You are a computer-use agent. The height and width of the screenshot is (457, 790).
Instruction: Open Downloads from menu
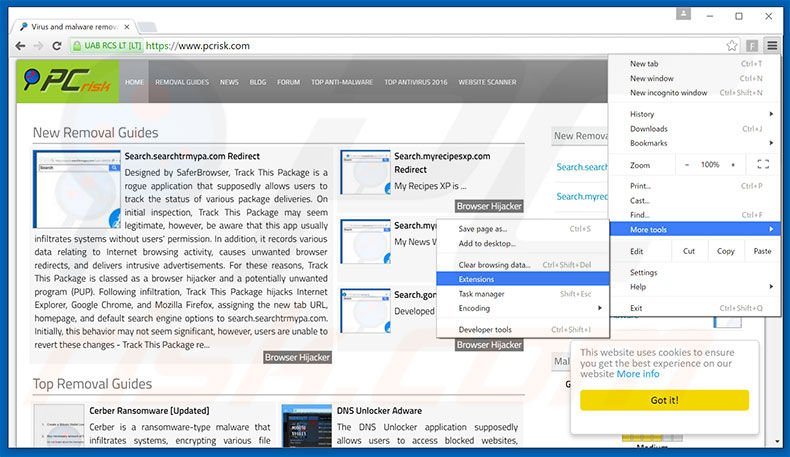(x=695, y=129)
